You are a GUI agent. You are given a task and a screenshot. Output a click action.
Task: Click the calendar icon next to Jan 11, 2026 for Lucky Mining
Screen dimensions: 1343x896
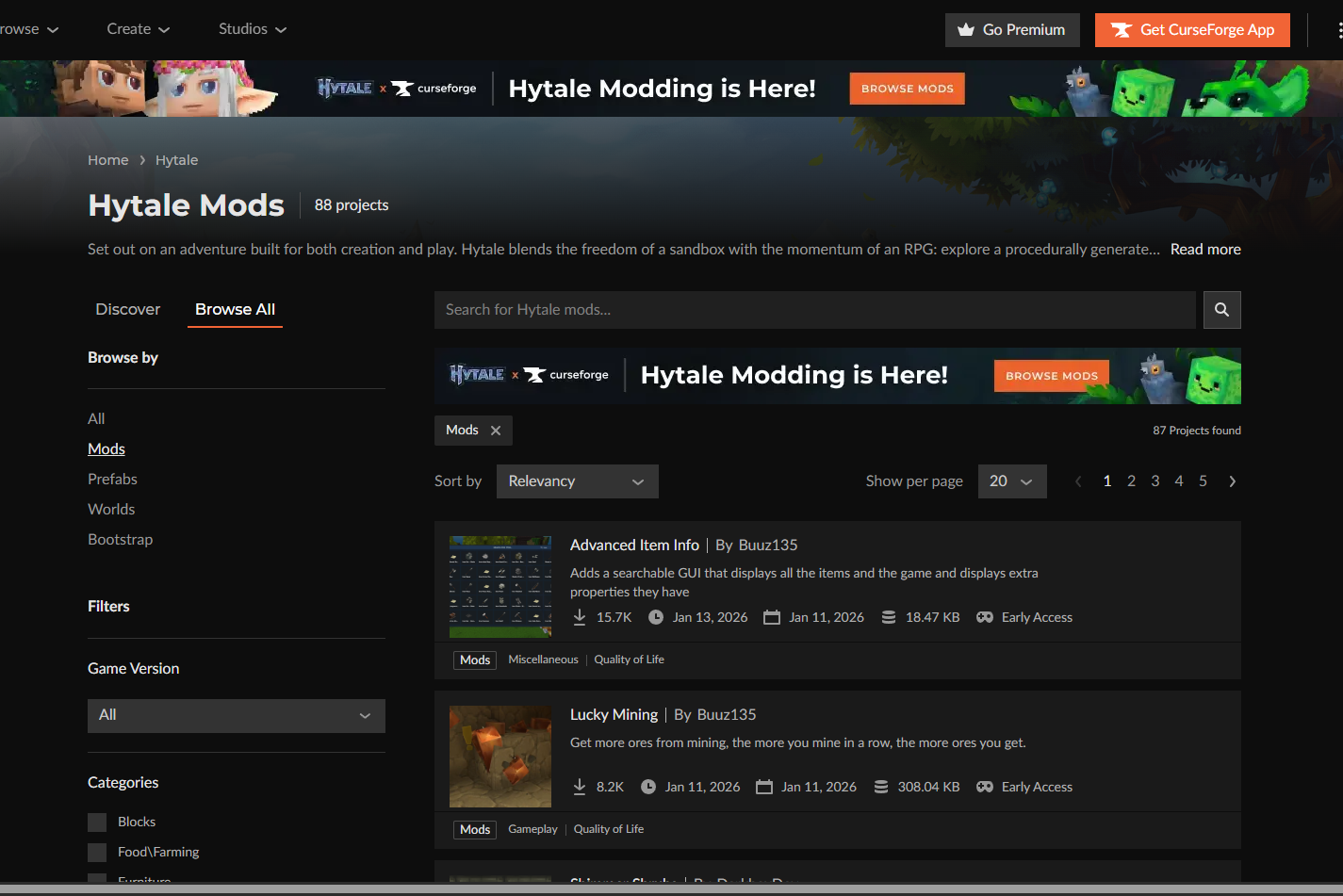(763, 786)
